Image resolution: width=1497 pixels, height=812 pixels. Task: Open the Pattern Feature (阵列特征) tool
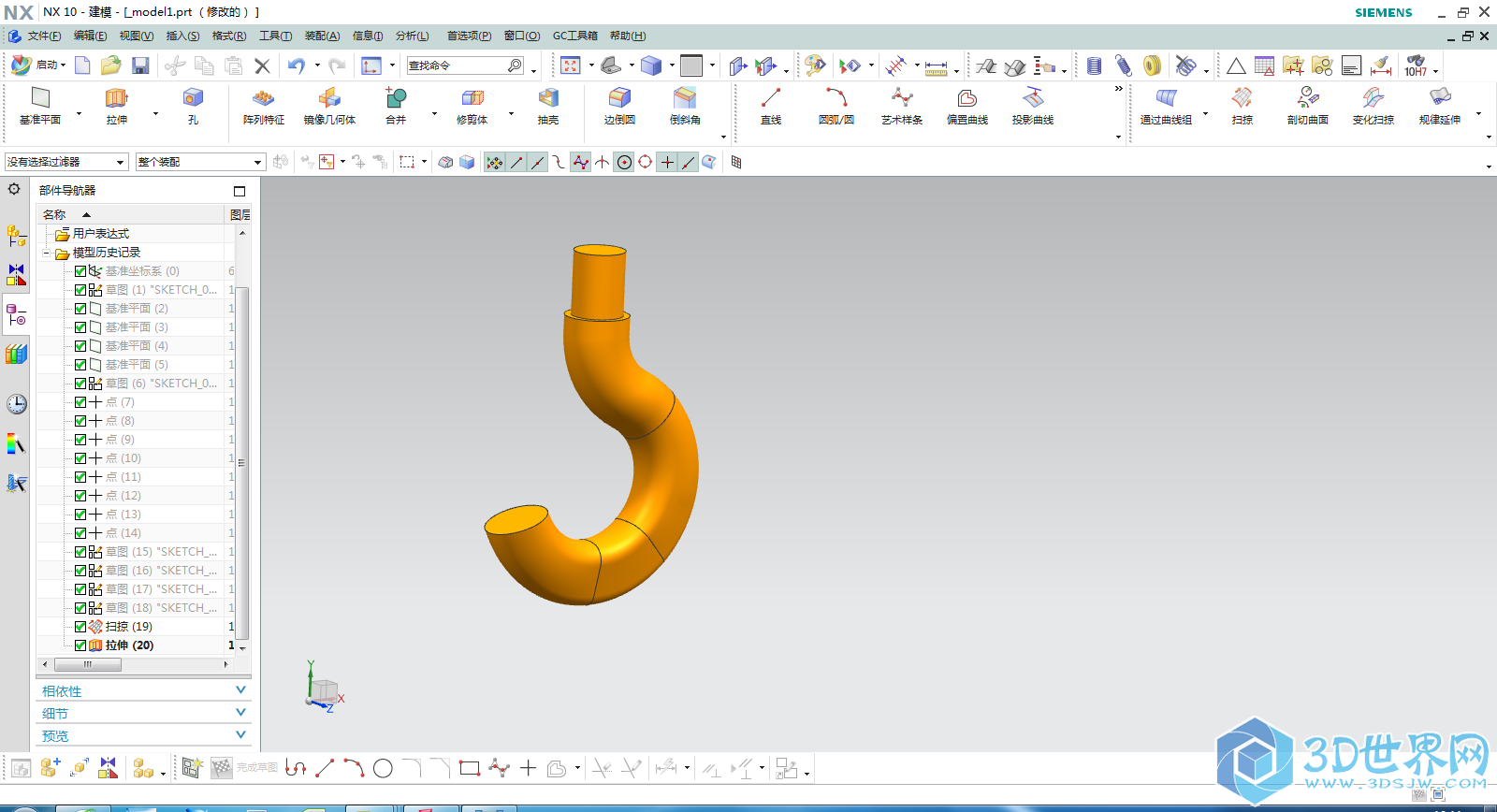pos(264,105)
